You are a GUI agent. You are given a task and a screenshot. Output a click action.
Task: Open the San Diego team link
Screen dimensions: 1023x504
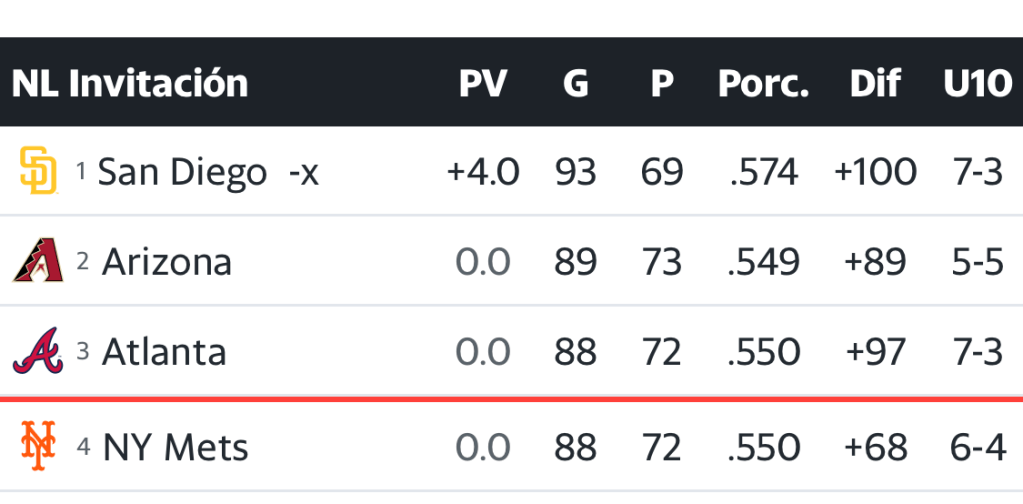point(182,173)
